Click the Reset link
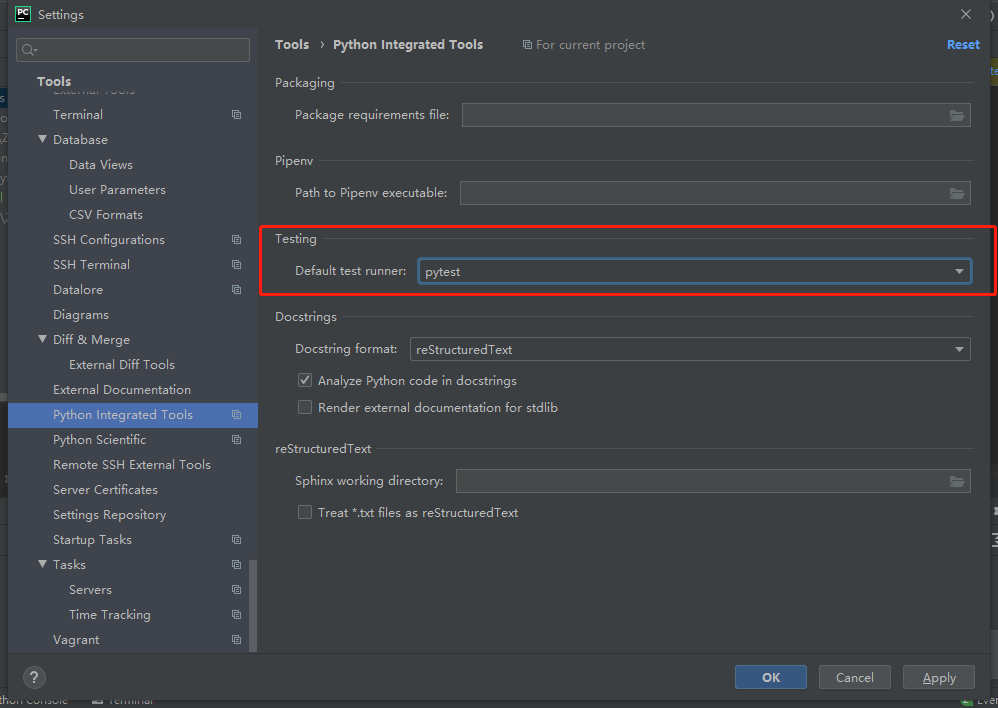Viewport: 998px width, 708px height. pos(963,45)
